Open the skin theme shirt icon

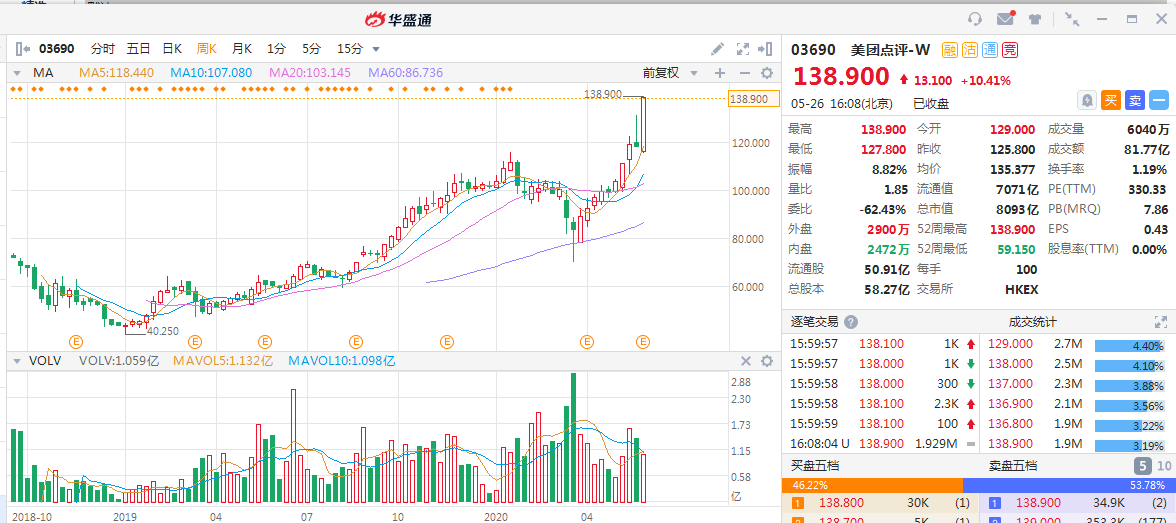tap(1035, 19)
